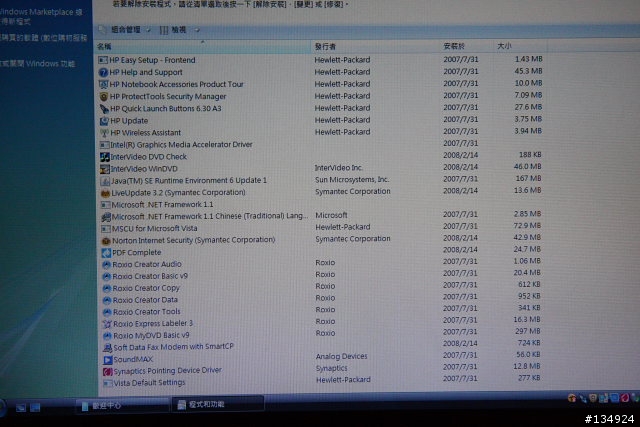Click the Roxio Creator Audio disc icon
The height and width of the screenshot is (427, 640).
tap(107, 265)
